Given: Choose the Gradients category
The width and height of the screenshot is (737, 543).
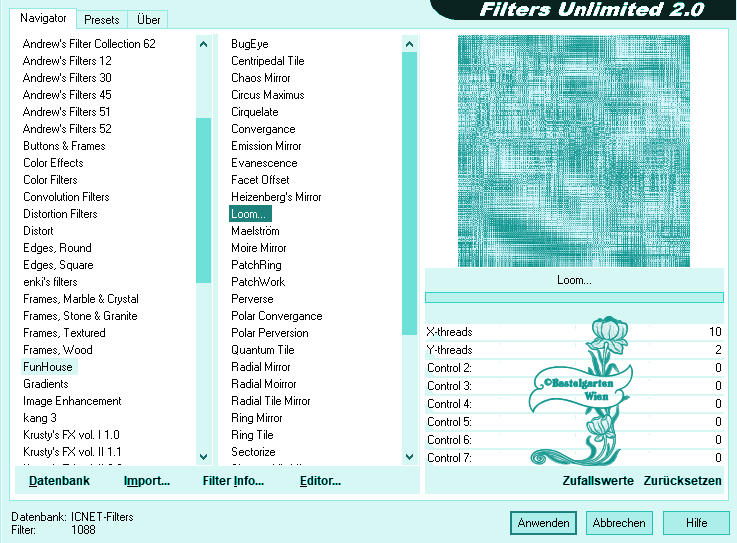Looking at the screenshot, I should 46,384.
